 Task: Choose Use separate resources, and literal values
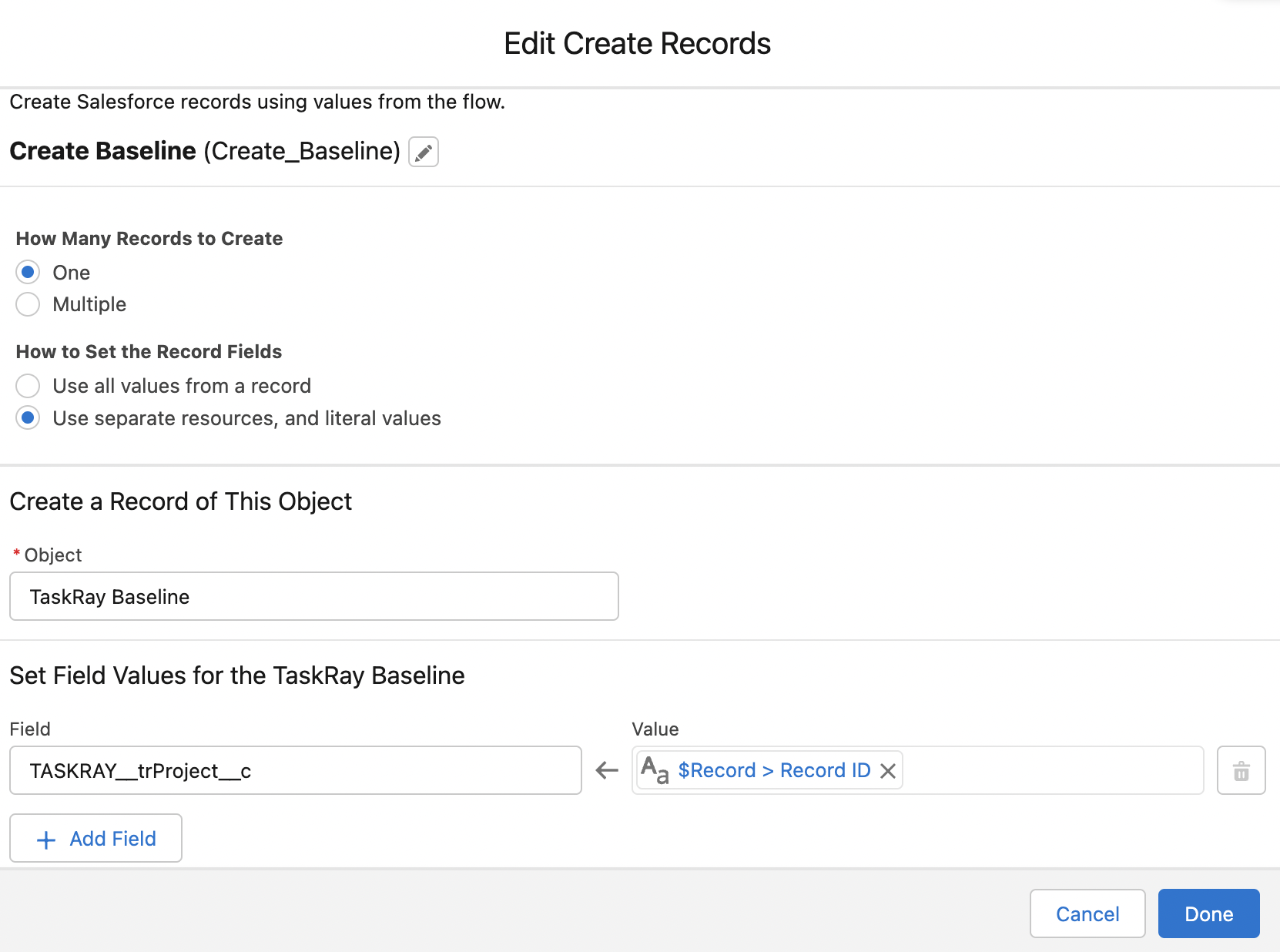coord(28,417)
